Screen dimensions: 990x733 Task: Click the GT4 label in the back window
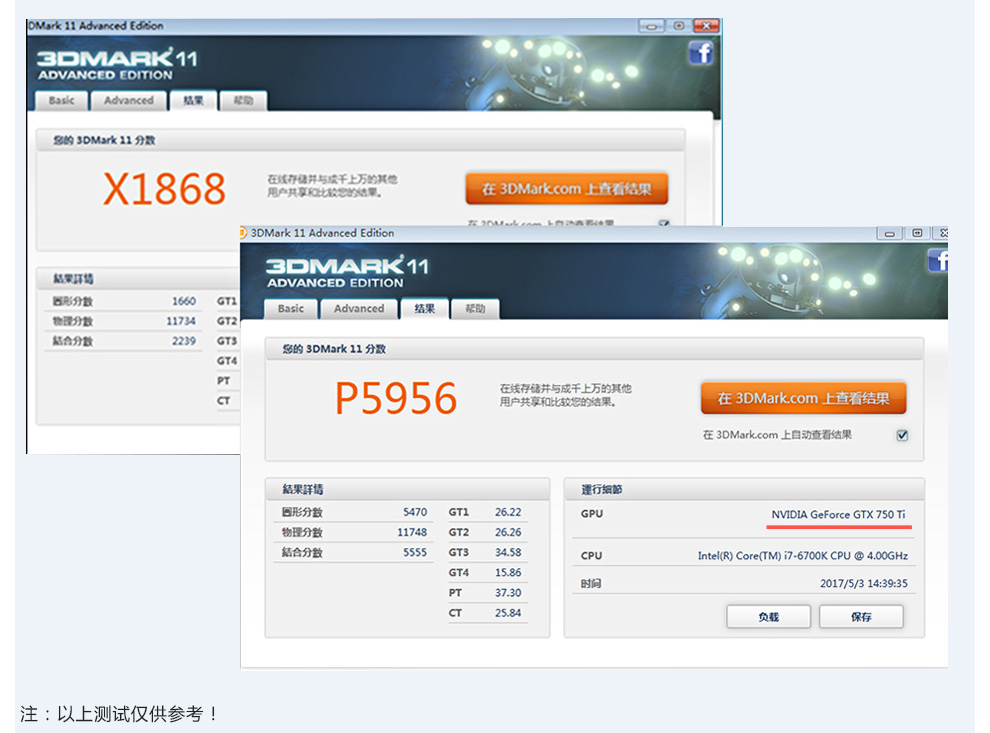[x=227, y=361]
